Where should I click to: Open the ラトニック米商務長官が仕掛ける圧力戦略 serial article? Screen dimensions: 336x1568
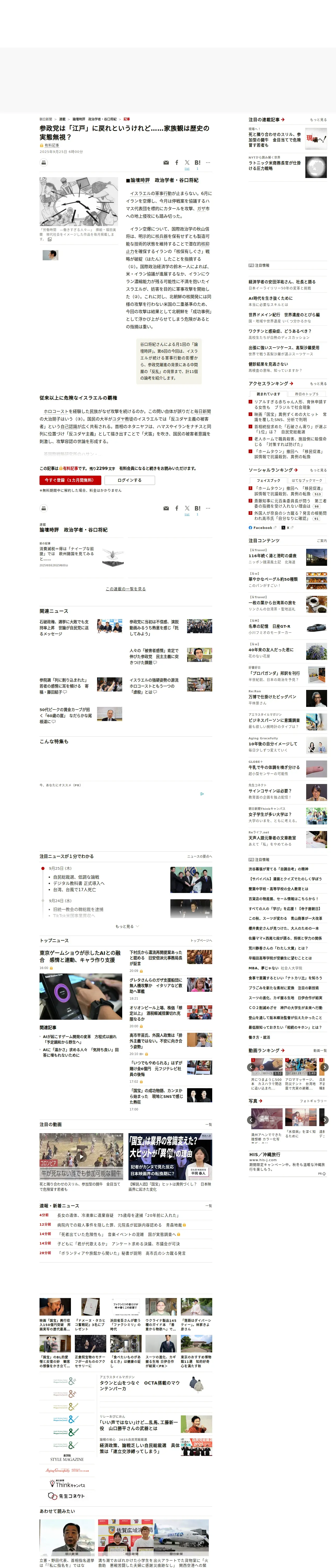(275, 166)
